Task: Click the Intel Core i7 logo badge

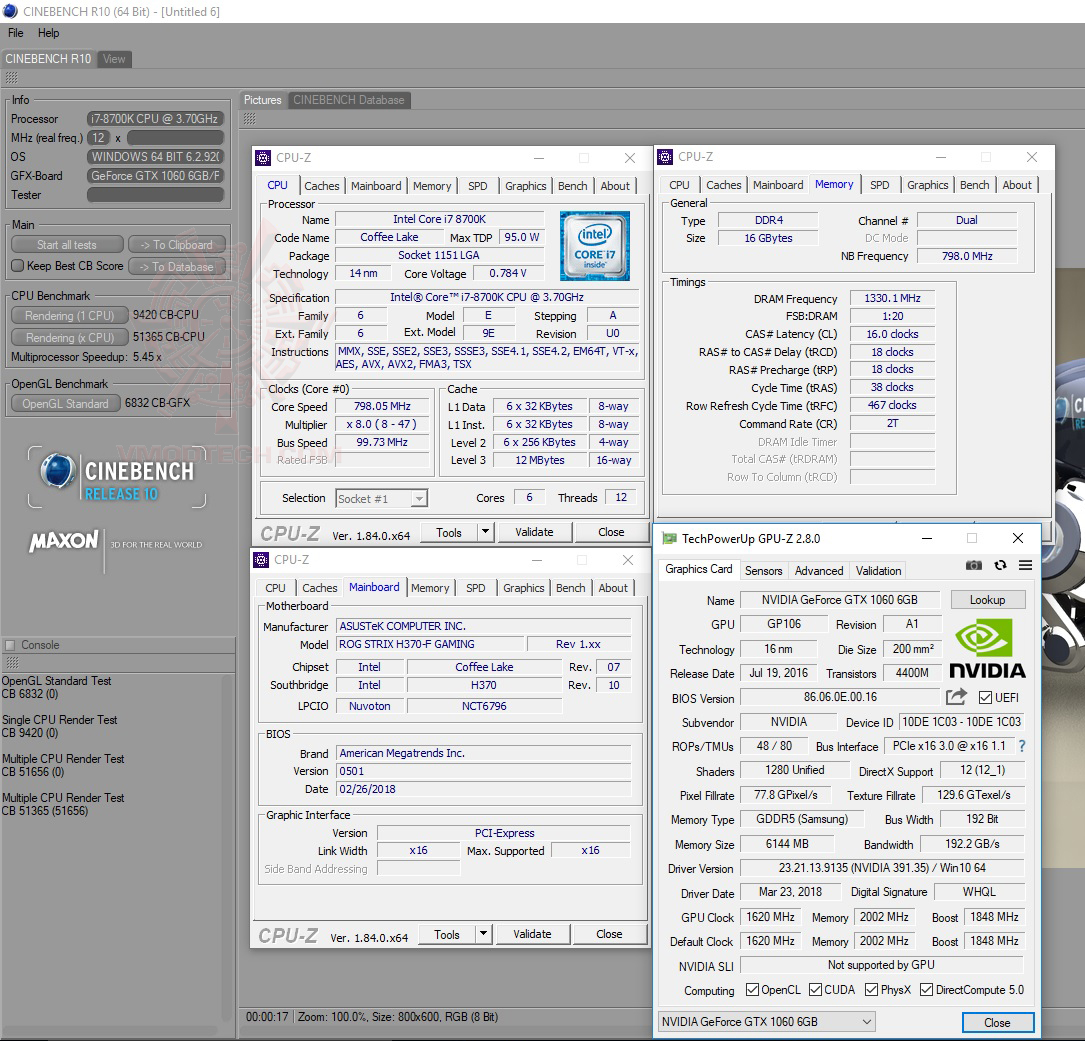Action: 595,246
